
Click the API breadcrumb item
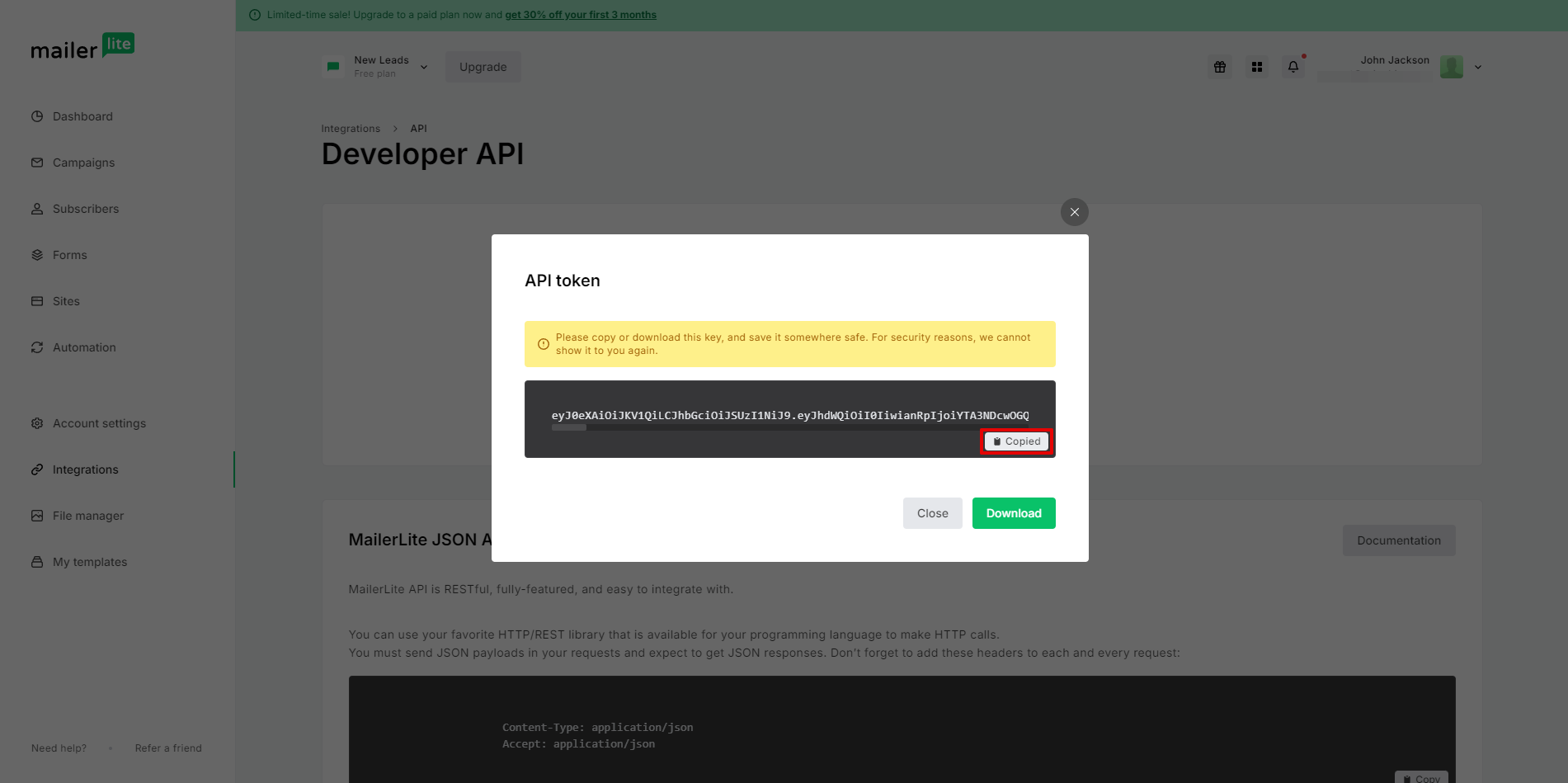(419, 129)
